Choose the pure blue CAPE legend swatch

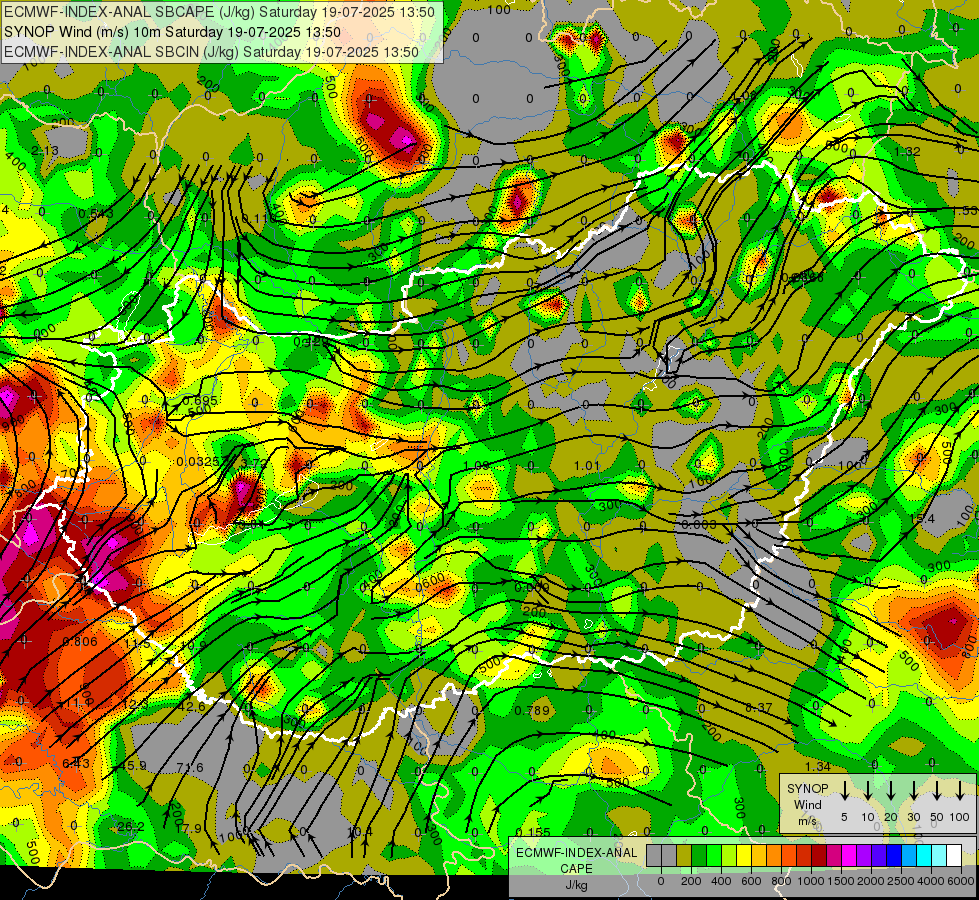[894, 855]
